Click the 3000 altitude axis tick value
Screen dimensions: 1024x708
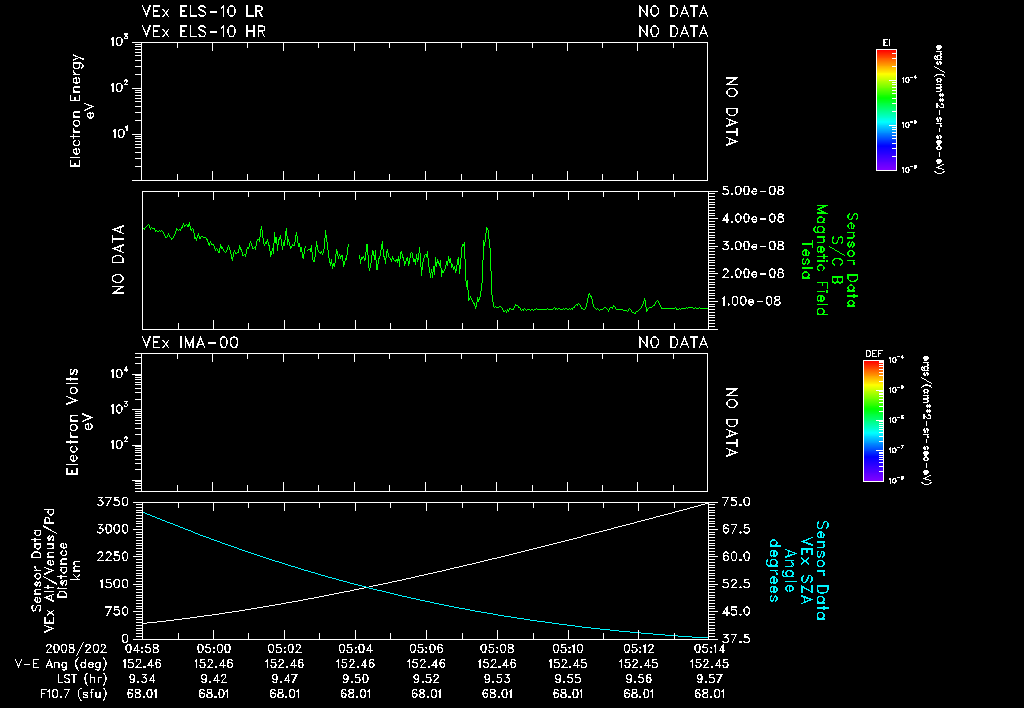point(112,529)
